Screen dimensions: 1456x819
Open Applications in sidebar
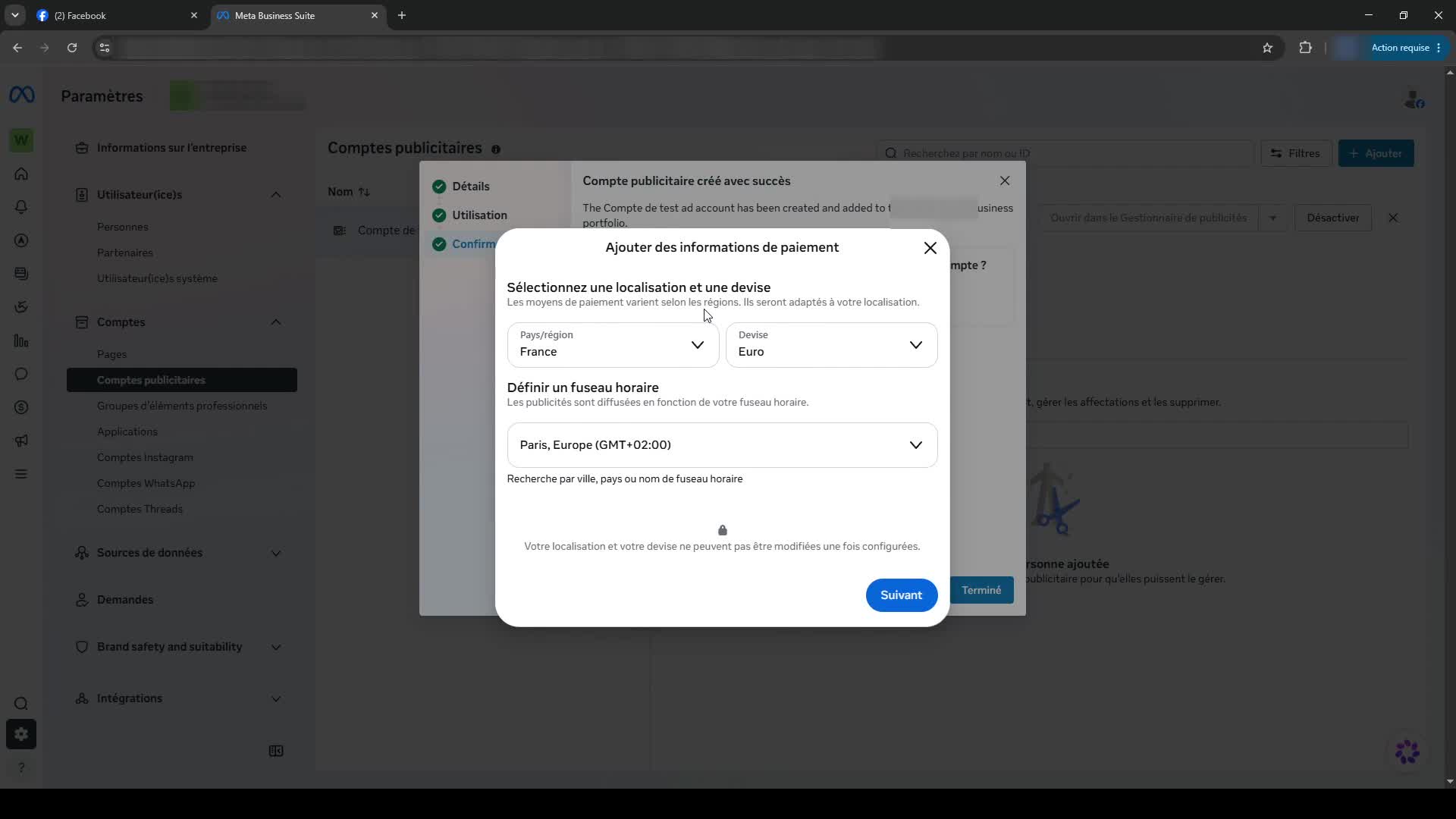pyautogui.click(x=127, y=431)
